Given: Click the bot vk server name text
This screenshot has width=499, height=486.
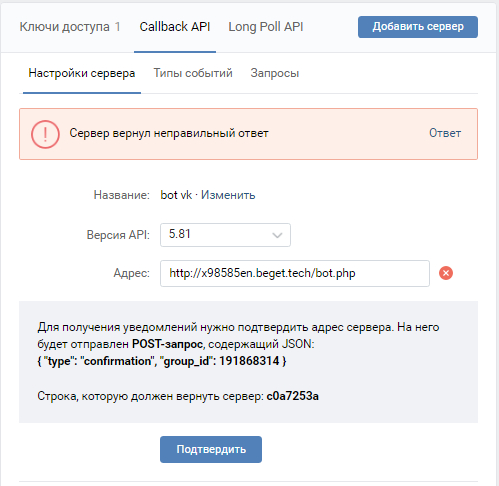Looking at the screenshot, I should click(176, 195).
